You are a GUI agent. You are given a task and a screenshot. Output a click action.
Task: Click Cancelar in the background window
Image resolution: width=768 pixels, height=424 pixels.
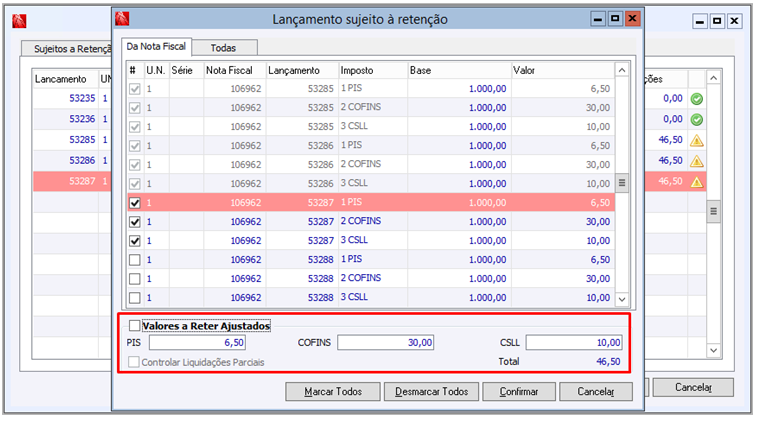(x=693, y=387)
